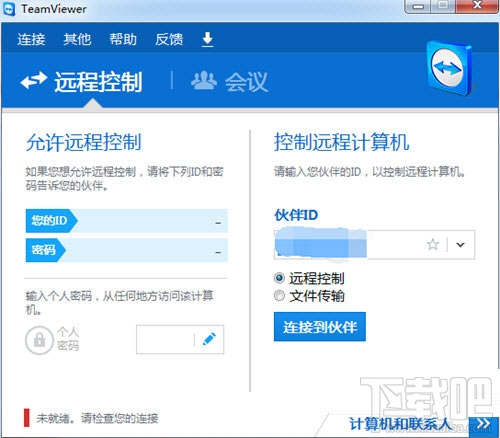Close the TeamViewer window
The height and width of the screenshot is (438, 500).
477,5
